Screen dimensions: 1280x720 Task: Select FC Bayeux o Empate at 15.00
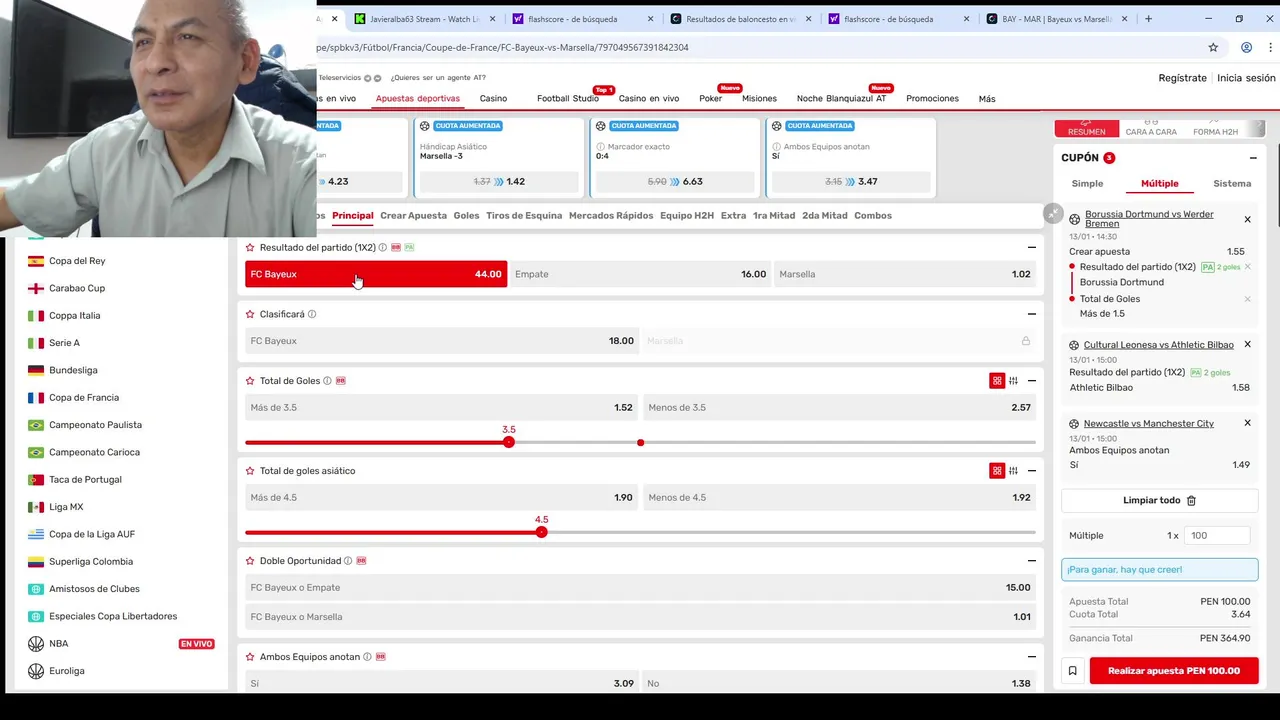(640, 588)
